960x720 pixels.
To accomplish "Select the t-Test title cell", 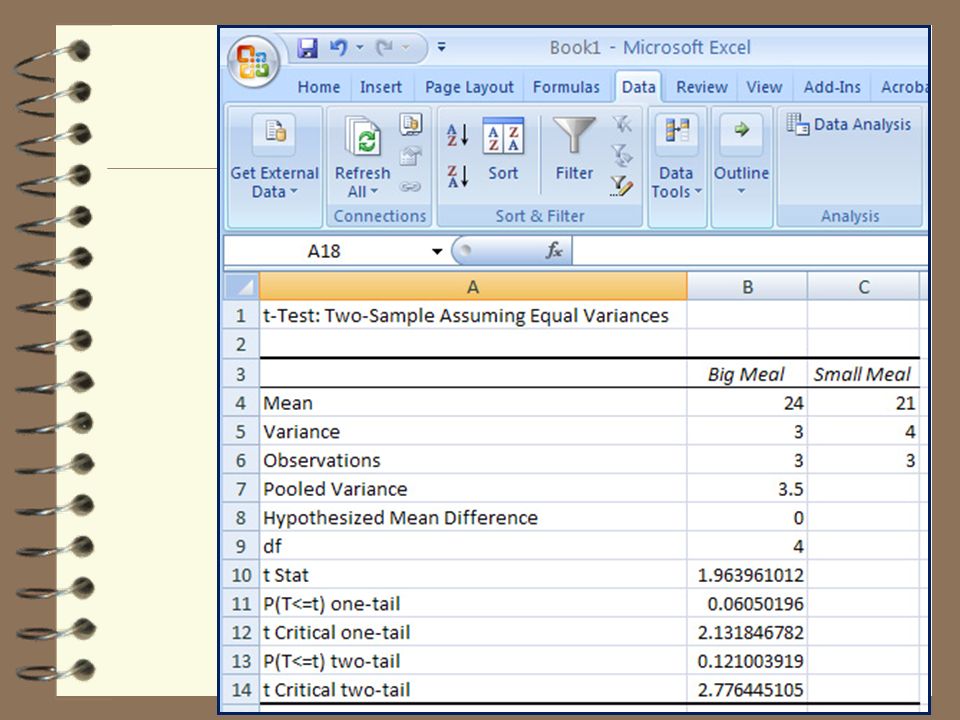I will tap(473, 316).
